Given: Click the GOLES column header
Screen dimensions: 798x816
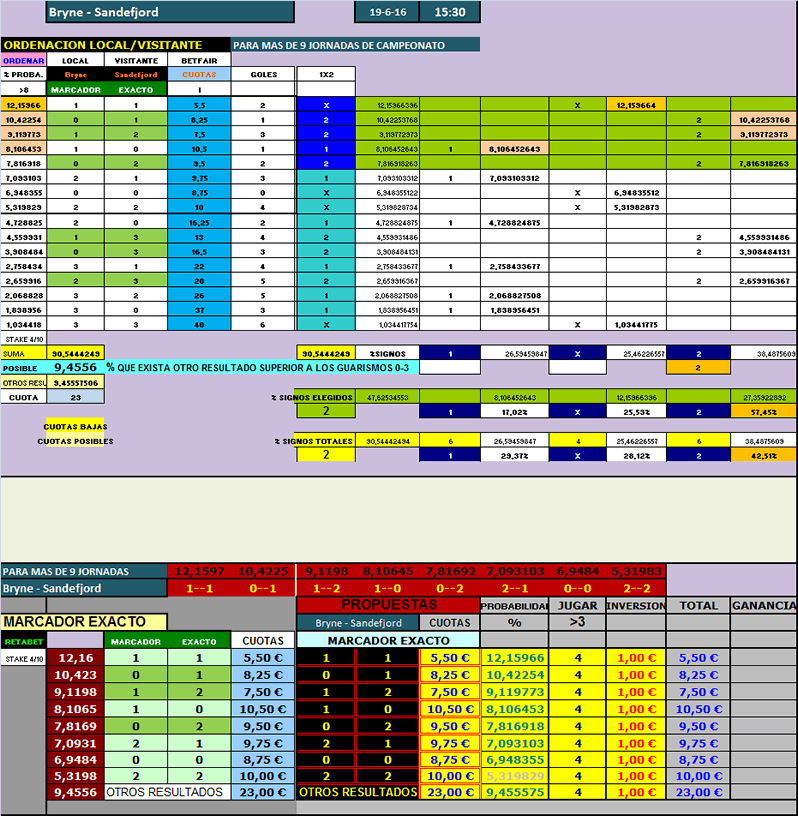Looking at the screenshot, I should [x=263, y=74].
